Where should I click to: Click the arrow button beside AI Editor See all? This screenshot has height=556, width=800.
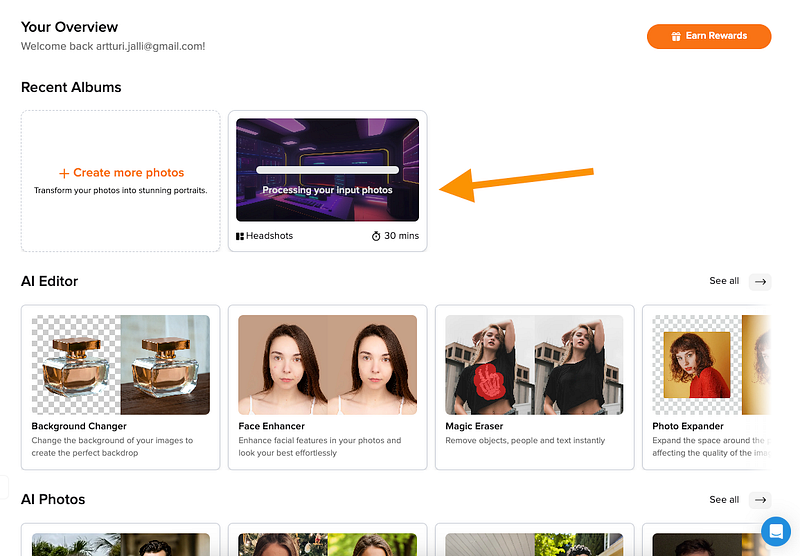tap(760, 282)
